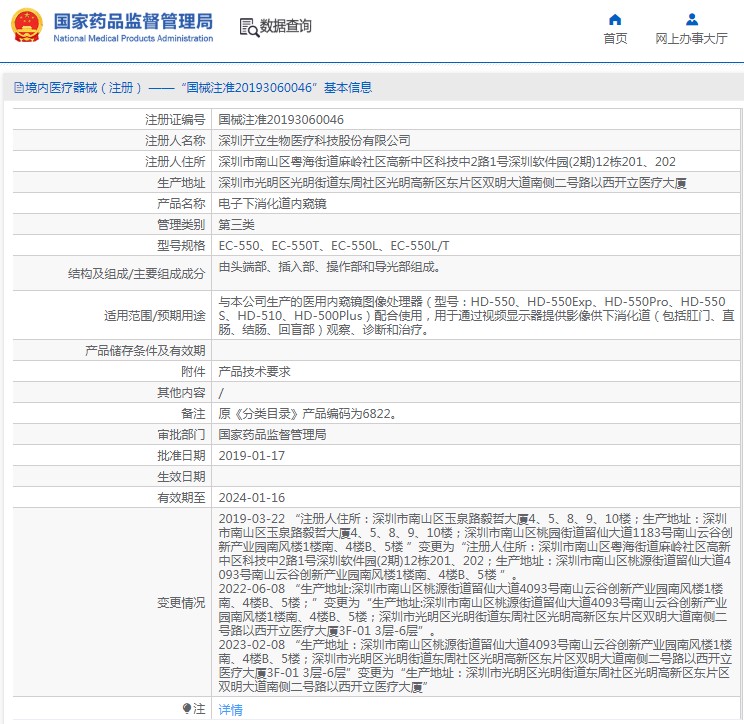The width and height of the screenshot is (744, 724).
Task: Click the 生产地址 production address value
Action: [452, 183]
